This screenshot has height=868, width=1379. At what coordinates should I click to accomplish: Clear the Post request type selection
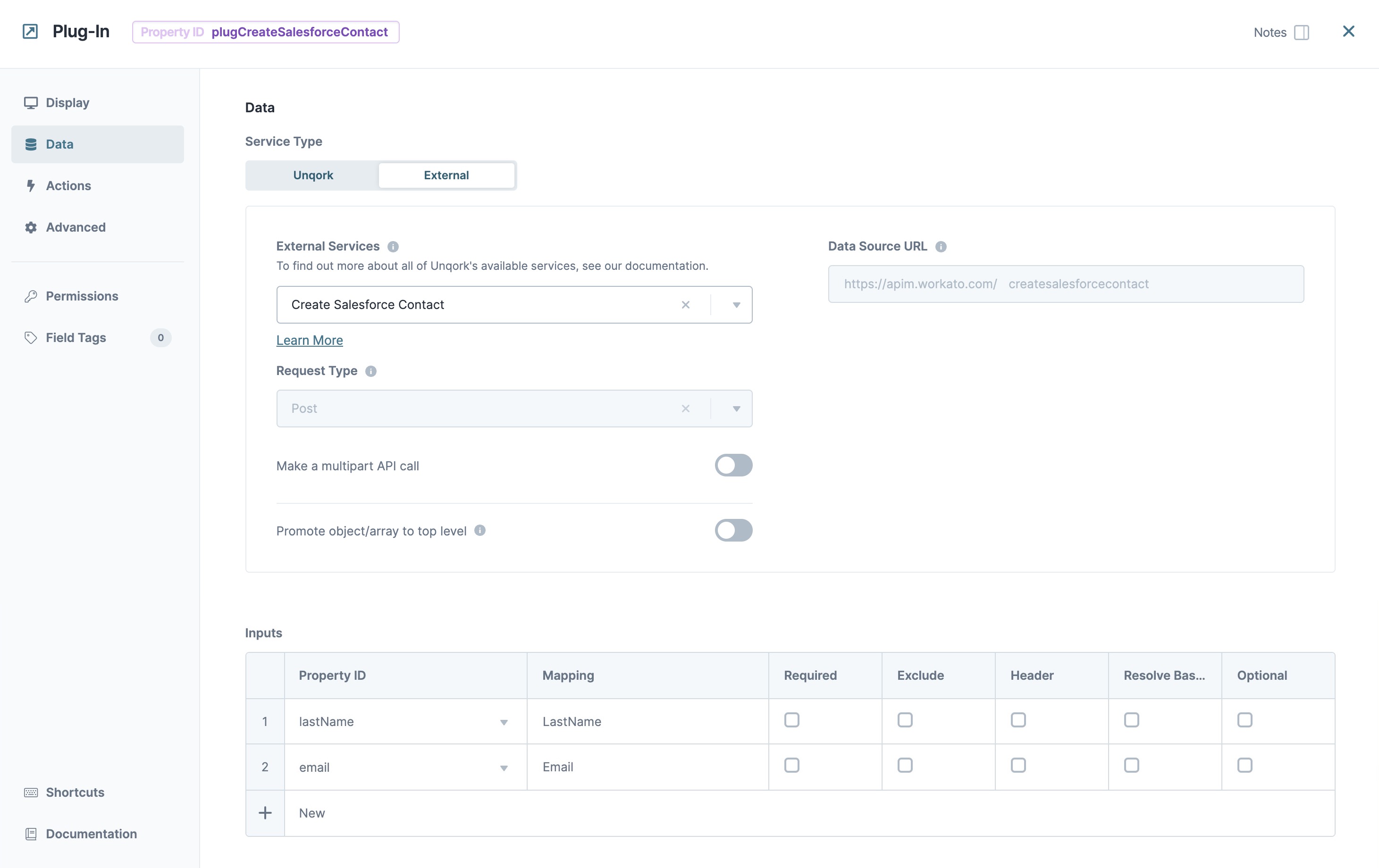(x=686, y=409)
